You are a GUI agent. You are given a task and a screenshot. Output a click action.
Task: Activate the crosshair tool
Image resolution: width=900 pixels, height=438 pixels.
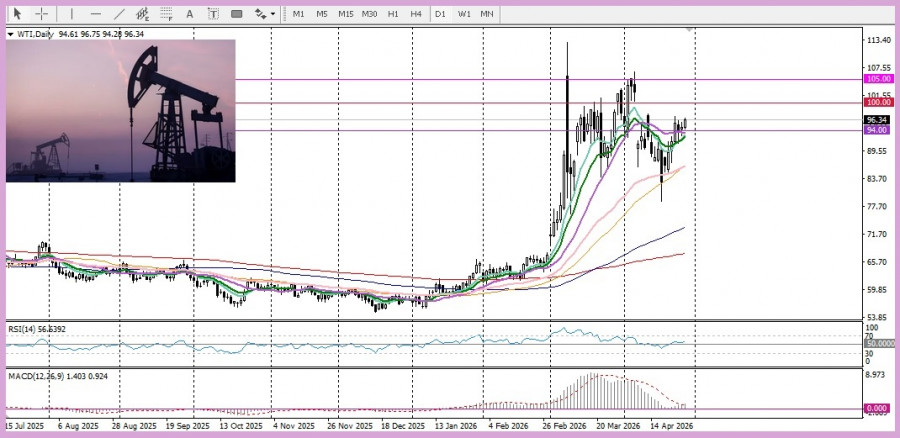42,14
